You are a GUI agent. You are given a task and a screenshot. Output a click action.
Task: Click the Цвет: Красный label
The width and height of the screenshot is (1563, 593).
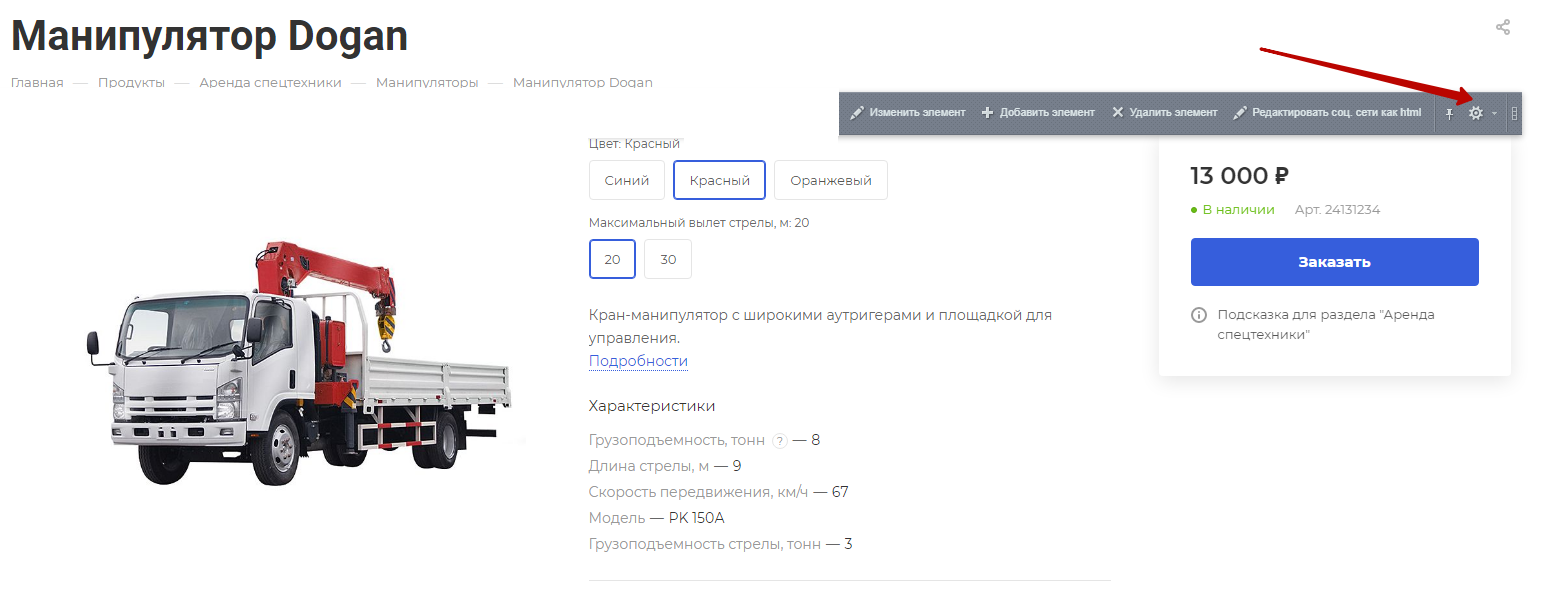tap(634, 144)
